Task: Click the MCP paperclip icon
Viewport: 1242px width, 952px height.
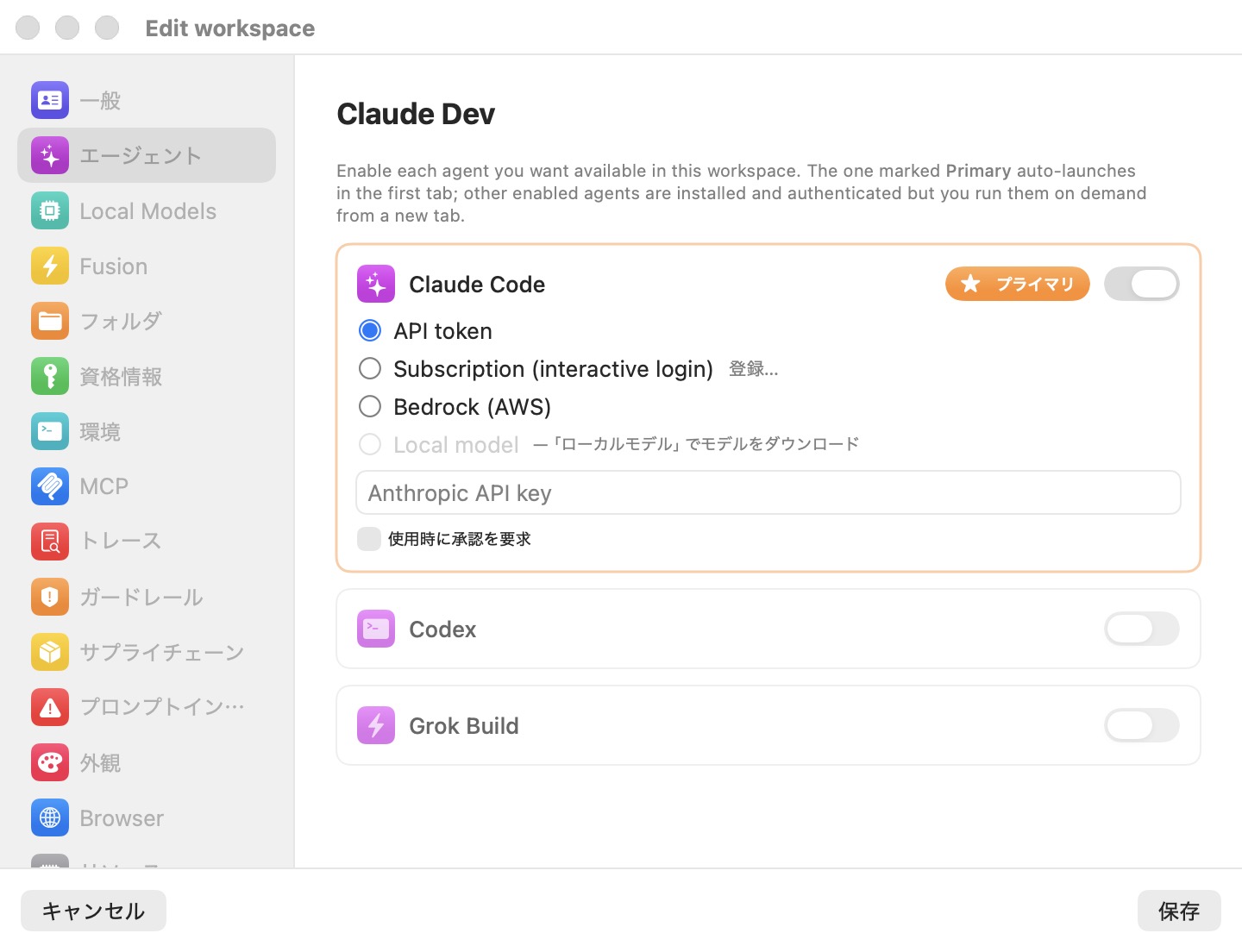Action: [x=50, y=486]
